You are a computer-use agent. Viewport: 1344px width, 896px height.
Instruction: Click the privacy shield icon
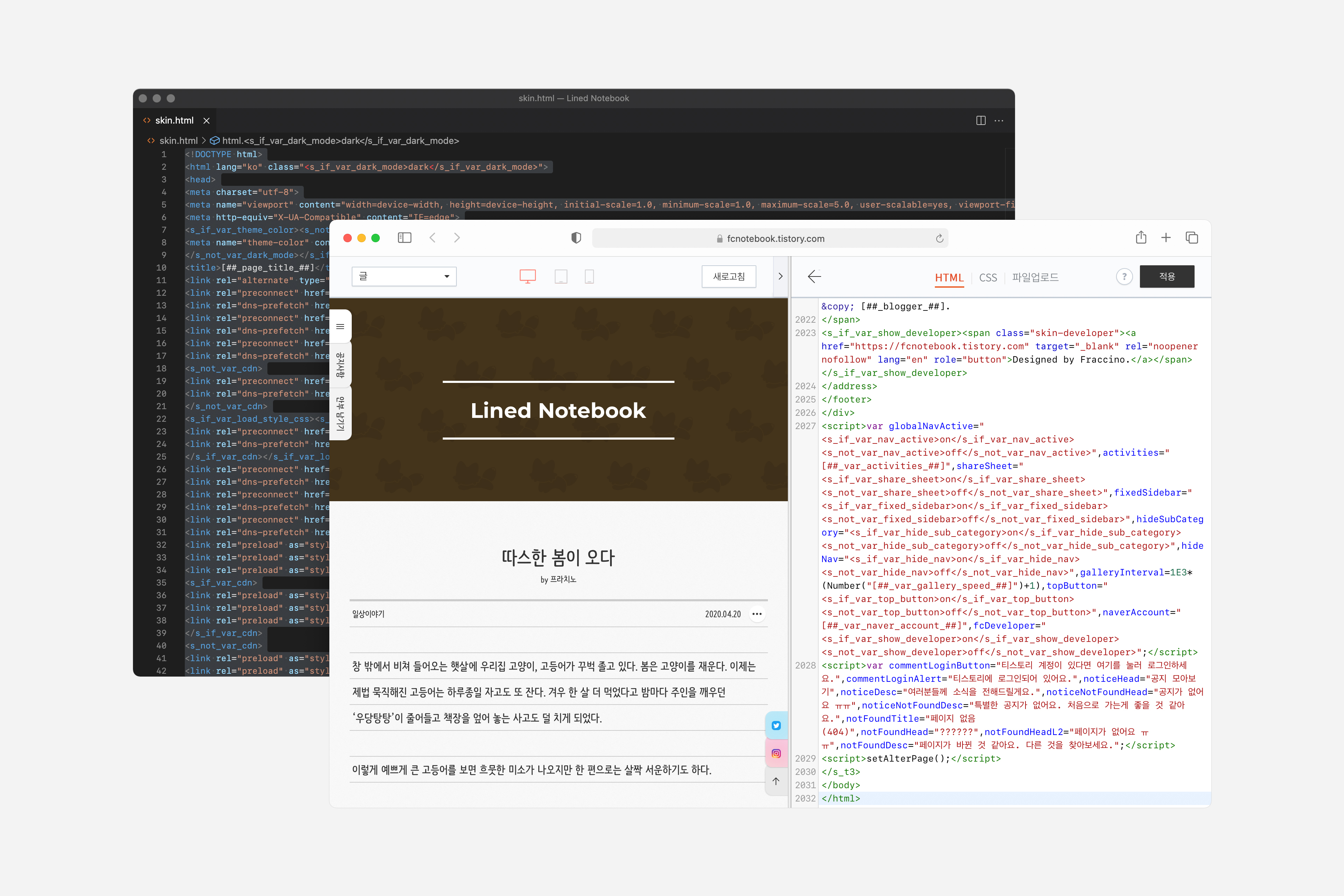click(x=576, y=238)
